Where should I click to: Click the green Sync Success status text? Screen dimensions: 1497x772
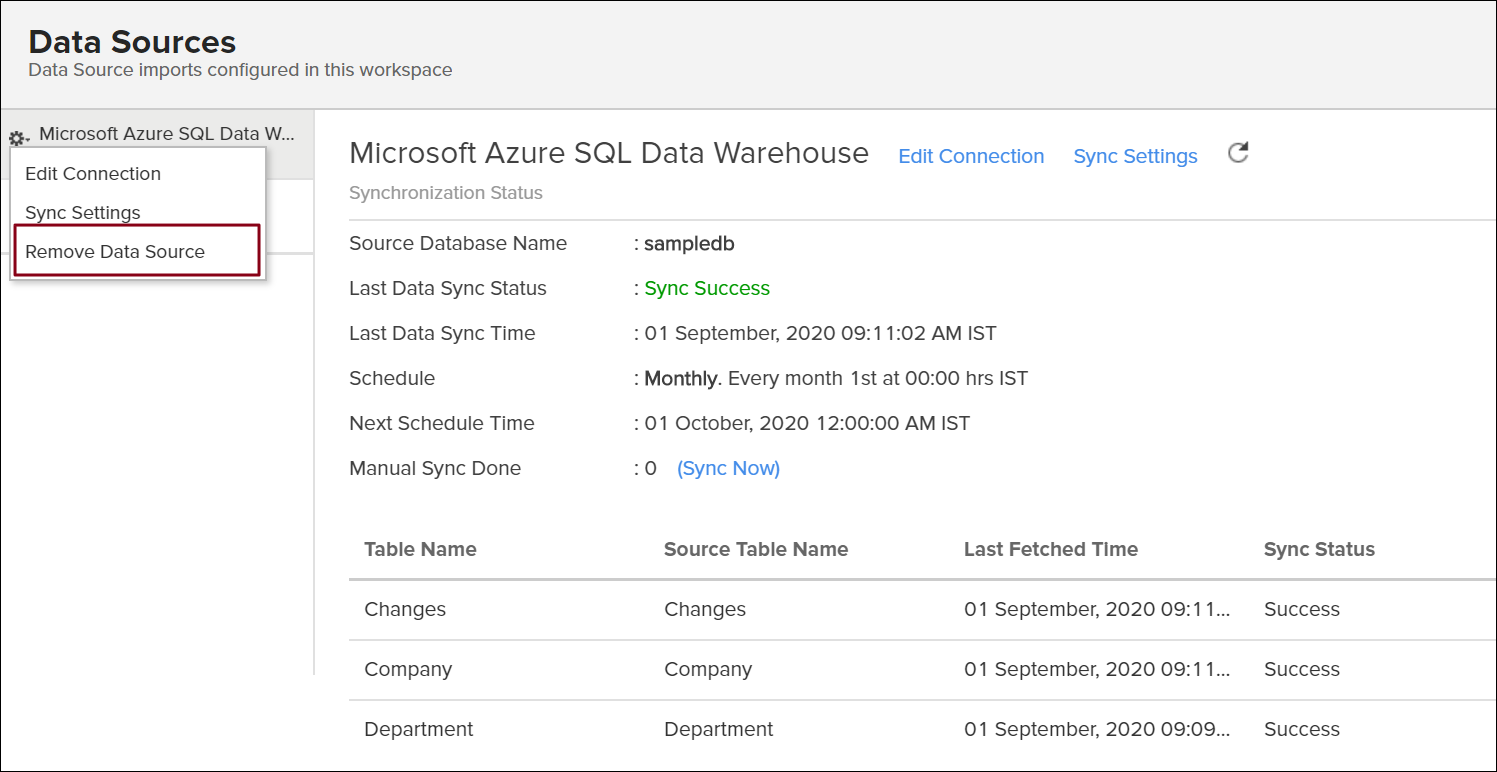(x=707, y=289)
